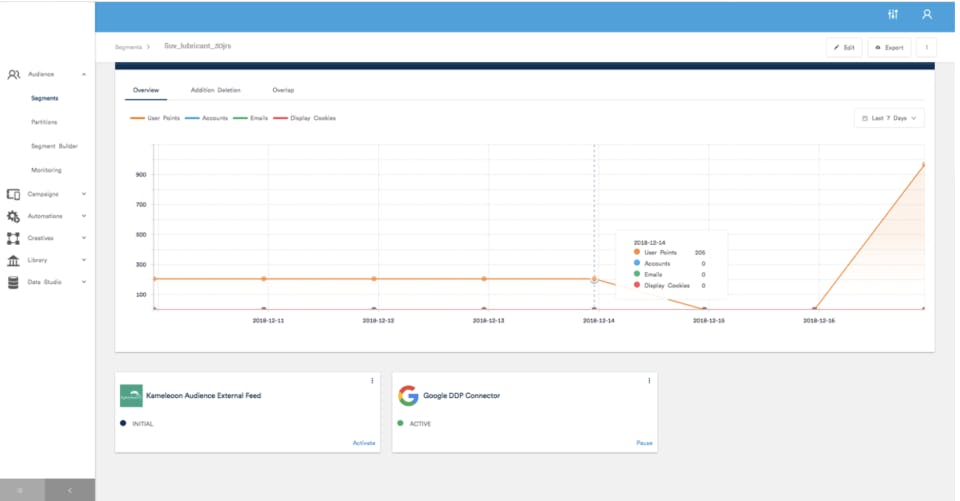Open Kameleoon feed card's three-dot menu
This screenshot has width=960, height=501.
tap(372, 381)
